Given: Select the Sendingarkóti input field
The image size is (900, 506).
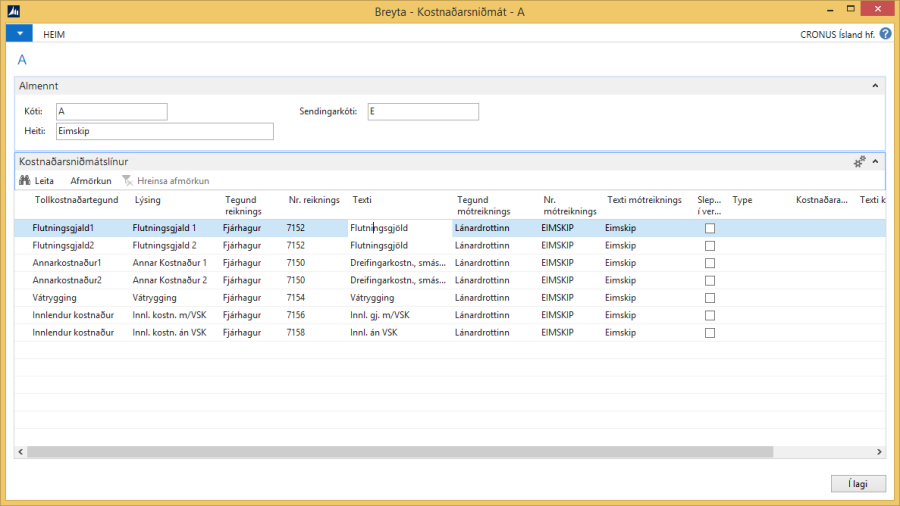Looking at the screenshot, I should (x=422, y=111).
